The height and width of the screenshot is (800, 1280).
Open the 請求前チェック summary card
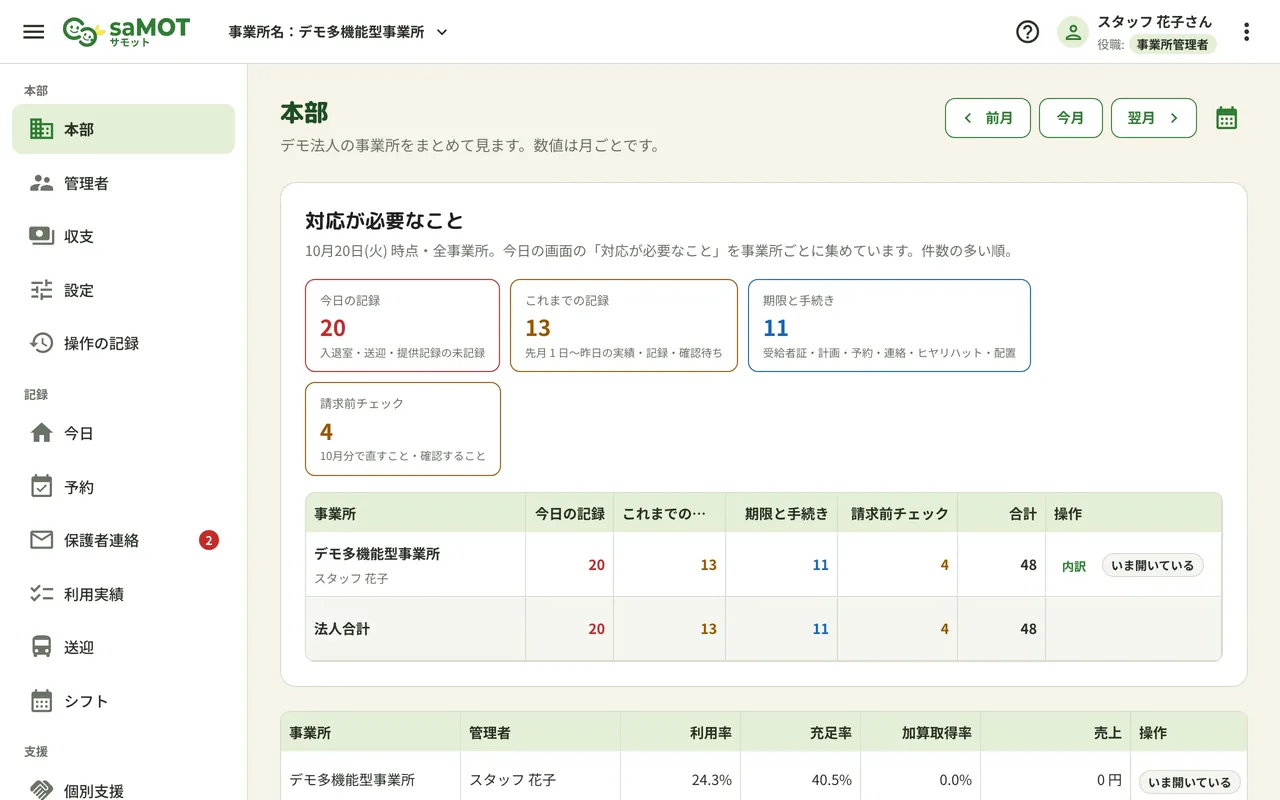[x=403, y=429]
